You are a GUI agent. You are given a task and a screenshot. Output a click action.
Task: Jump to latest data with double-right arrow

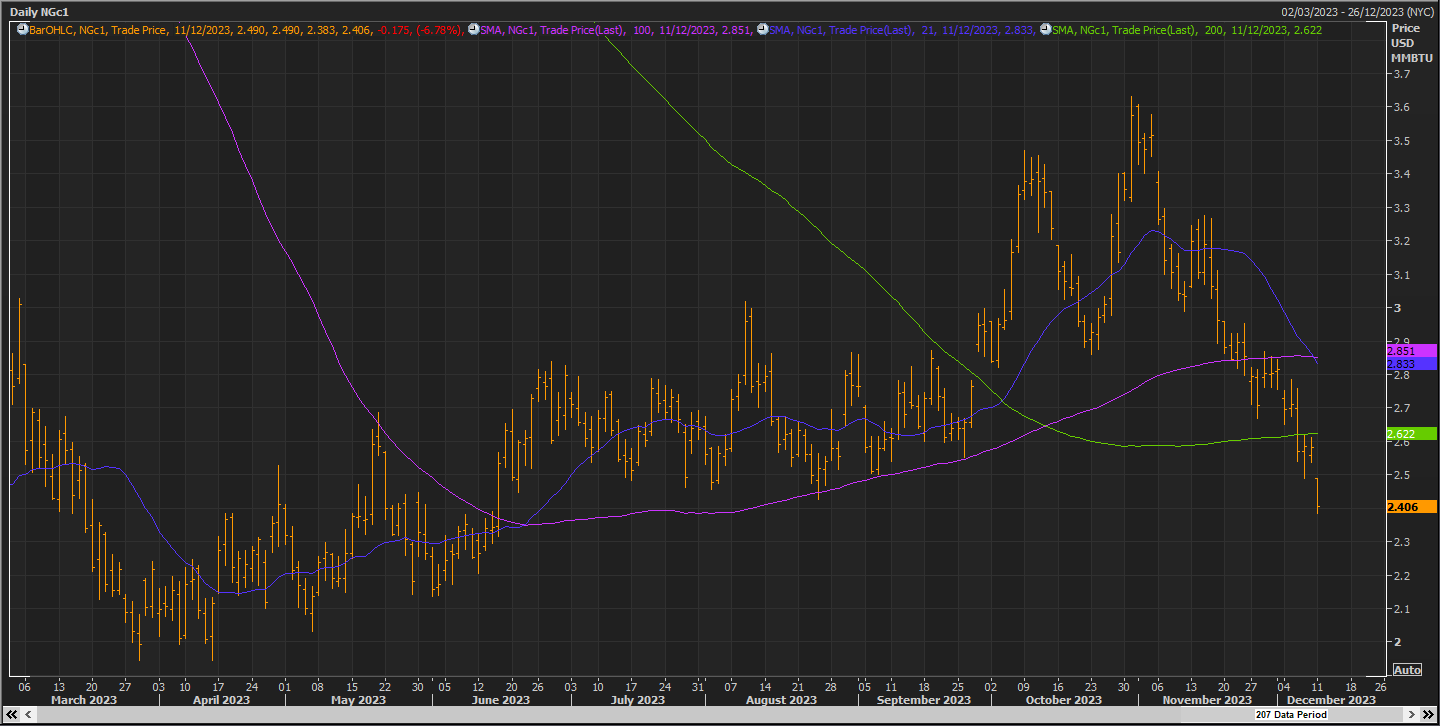coord(1427,715)
